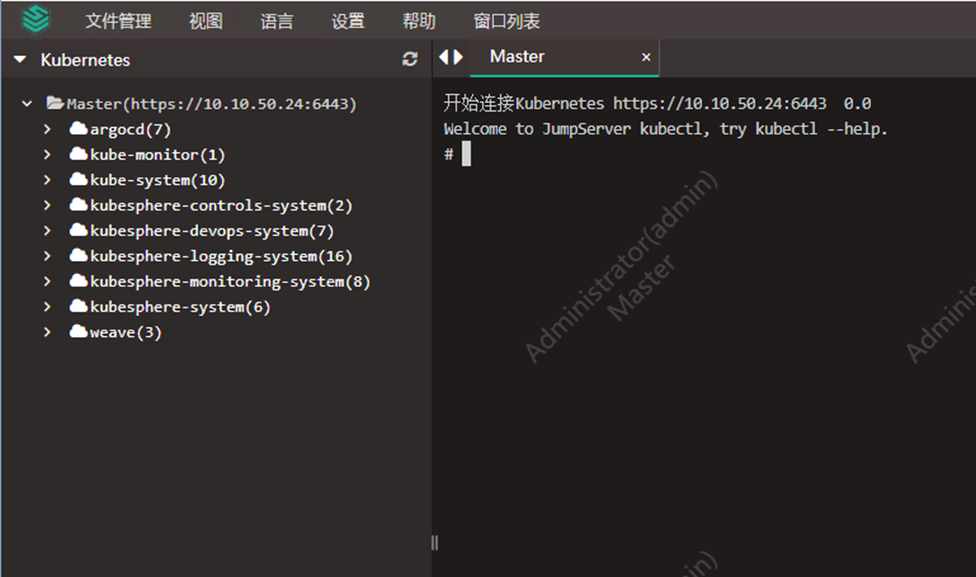The height and width of the screenshot is (577, 976).
Task: Click the Master folder icon
Action: coord(55,103)
